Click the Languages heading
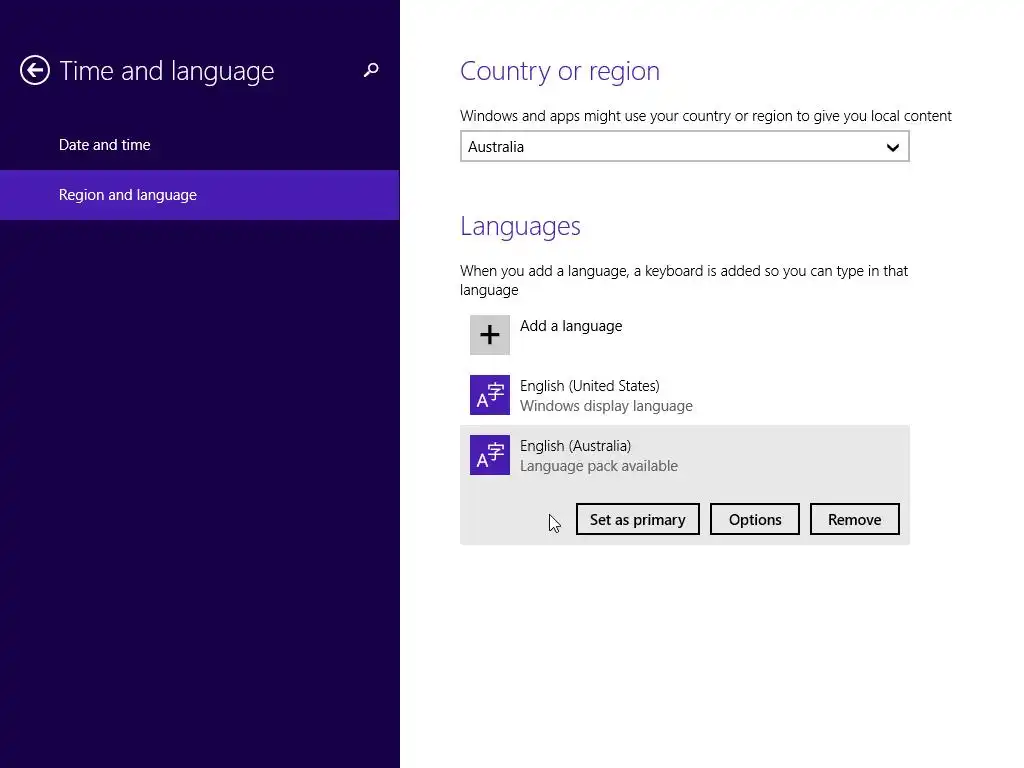Screen dimensions: 1024x768 tap(520, 227)
